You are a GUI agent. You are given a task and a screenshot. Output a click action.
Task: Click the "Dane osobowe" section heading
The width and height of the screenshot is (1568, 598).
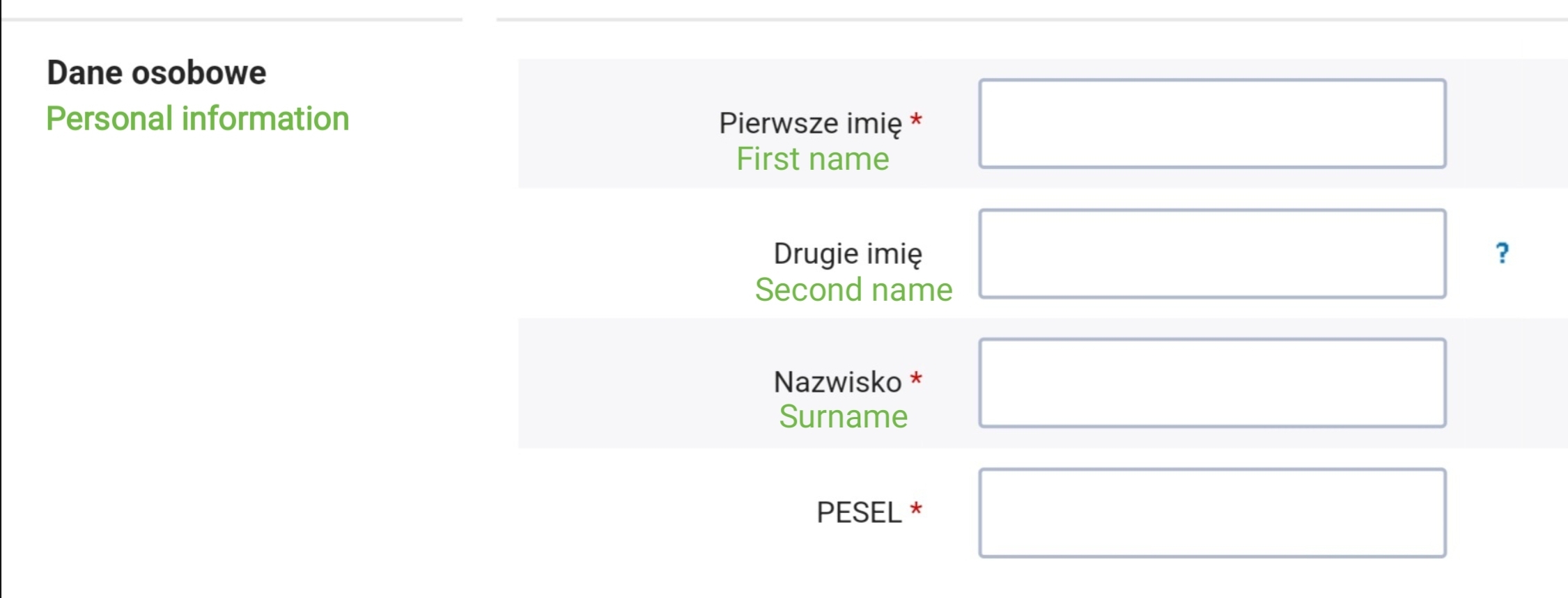pos(157,73)
